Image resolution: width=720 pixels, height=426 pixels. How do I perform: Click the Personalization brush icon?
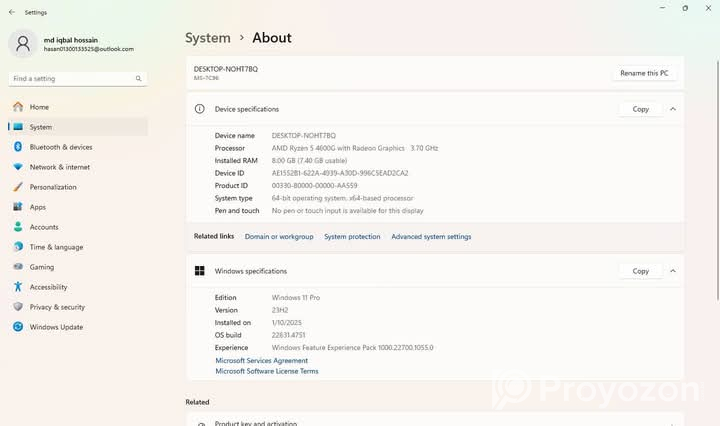[18, 187]
